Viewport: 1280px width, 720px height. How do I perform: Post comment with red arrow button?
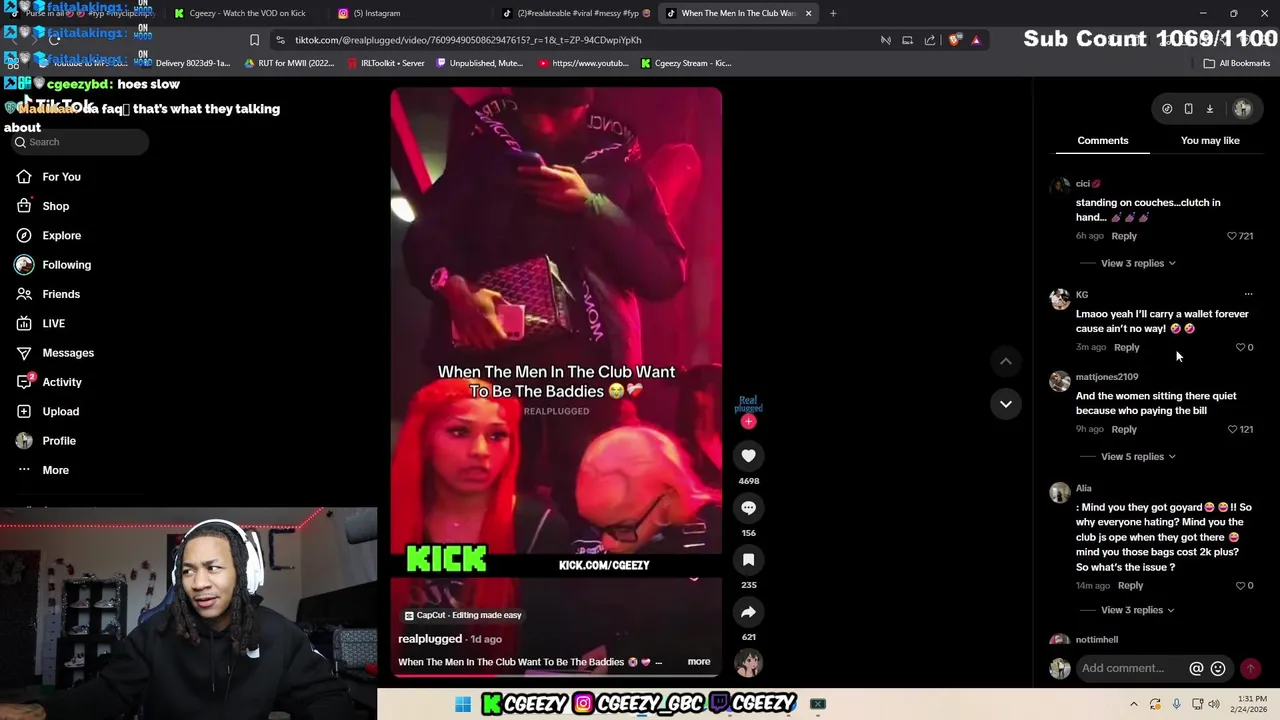pos(1250,669)
